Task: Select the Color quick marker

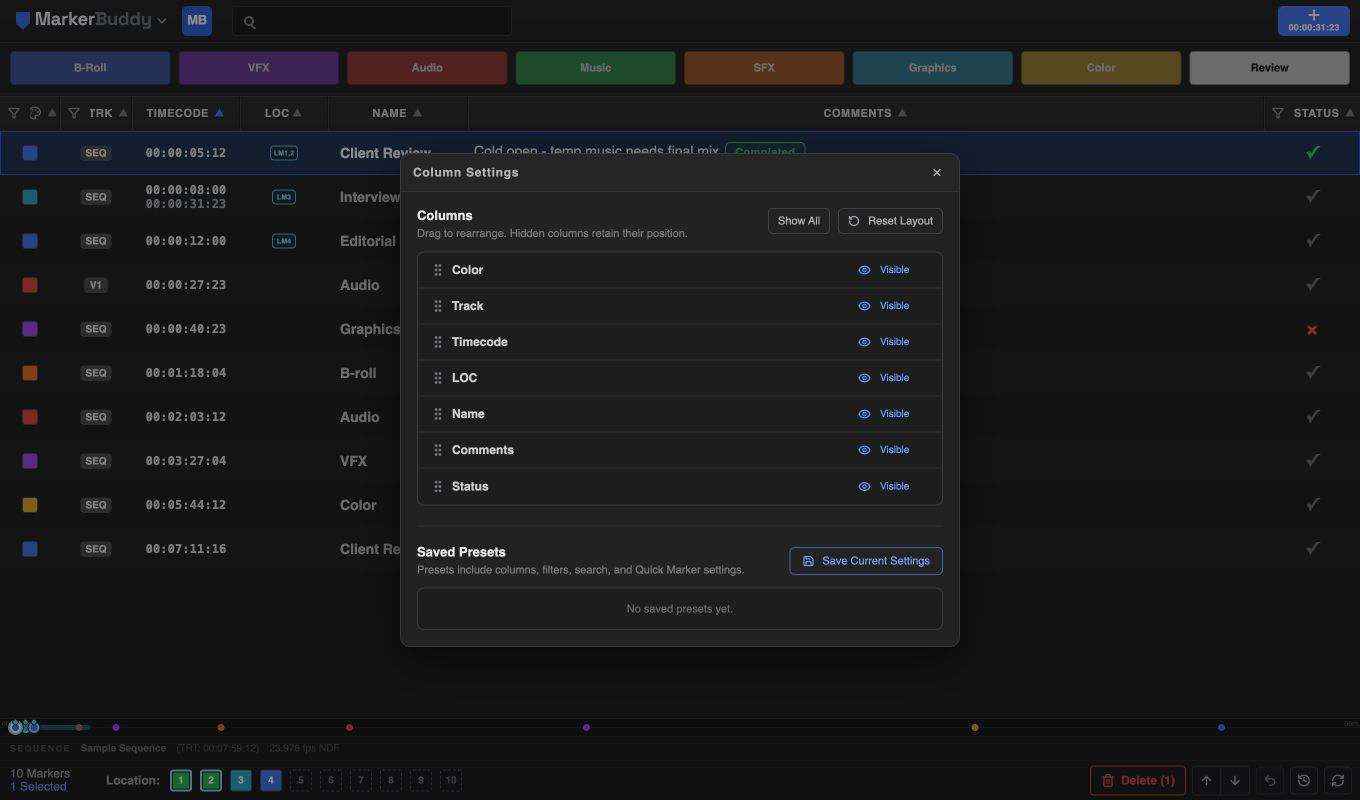Action: point(1101,68)
